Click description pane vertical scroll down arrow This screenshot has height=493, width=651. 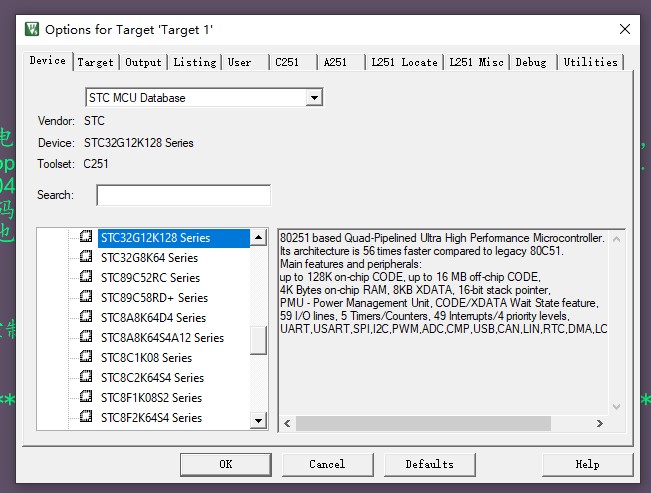[617, 407]
